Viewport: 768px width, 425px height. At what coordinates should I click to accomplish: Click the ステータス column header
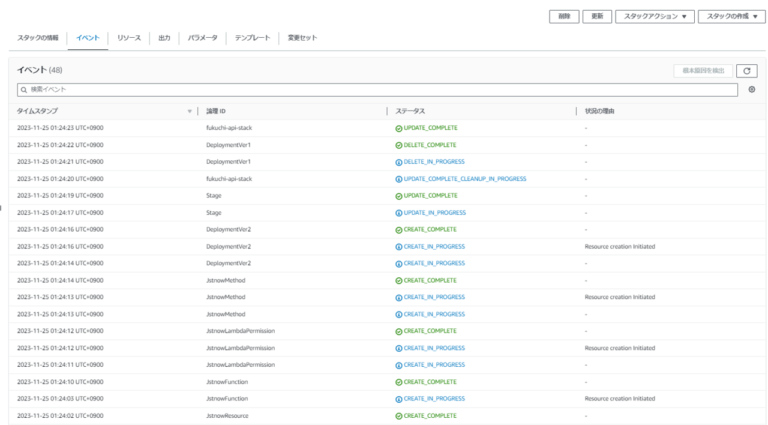click(410, 111)
